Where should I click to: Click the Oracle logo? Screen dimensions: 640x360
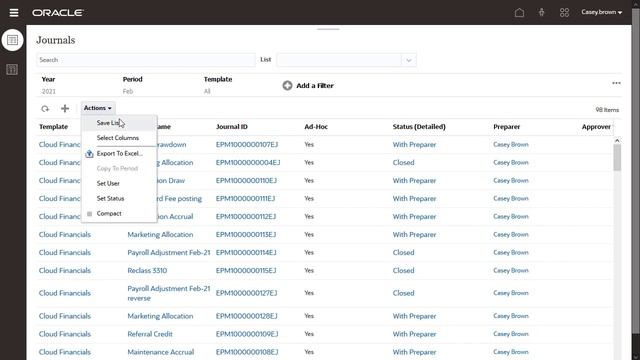(58, 13)
